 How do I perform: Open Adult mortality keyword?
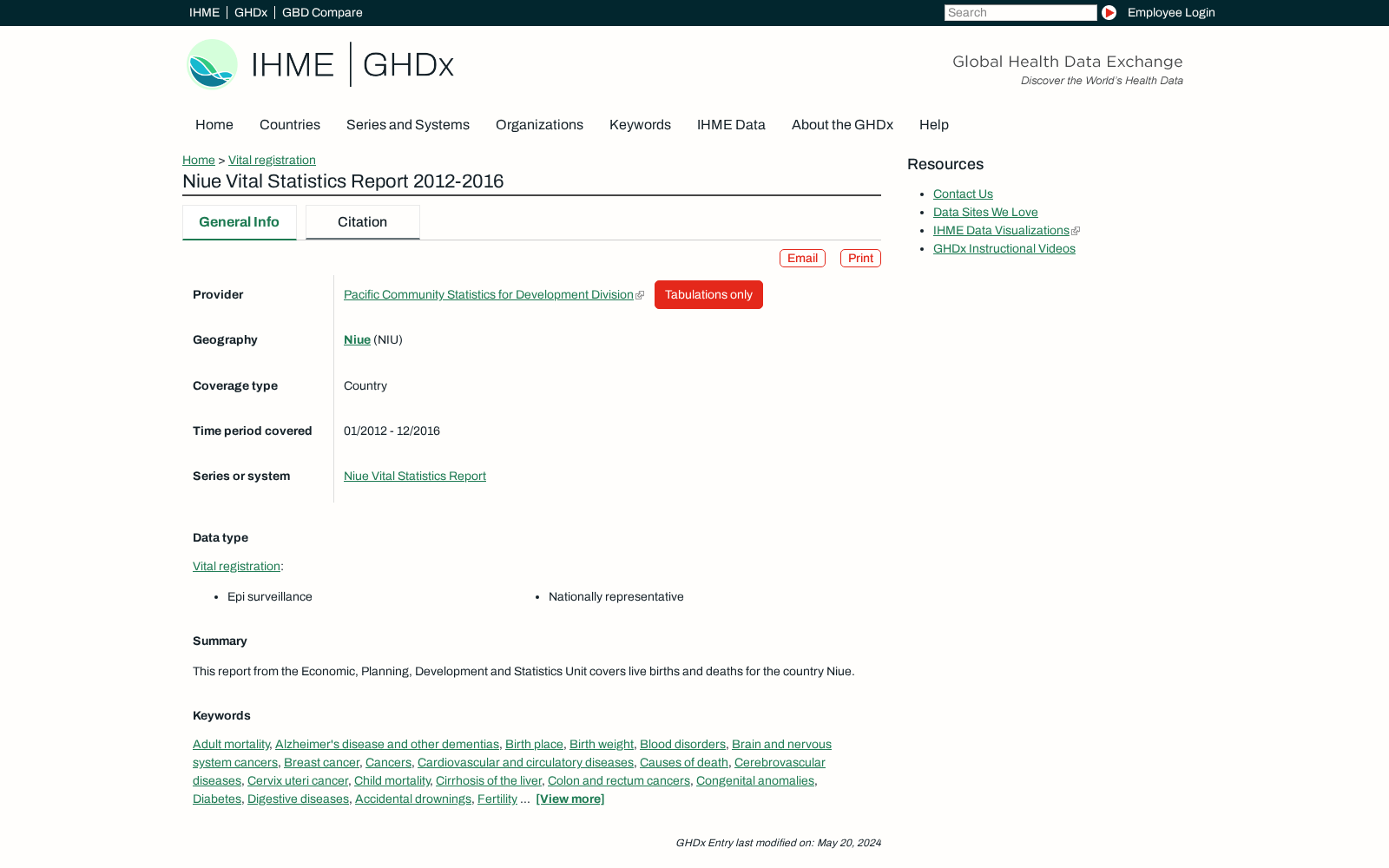(231, 744)
